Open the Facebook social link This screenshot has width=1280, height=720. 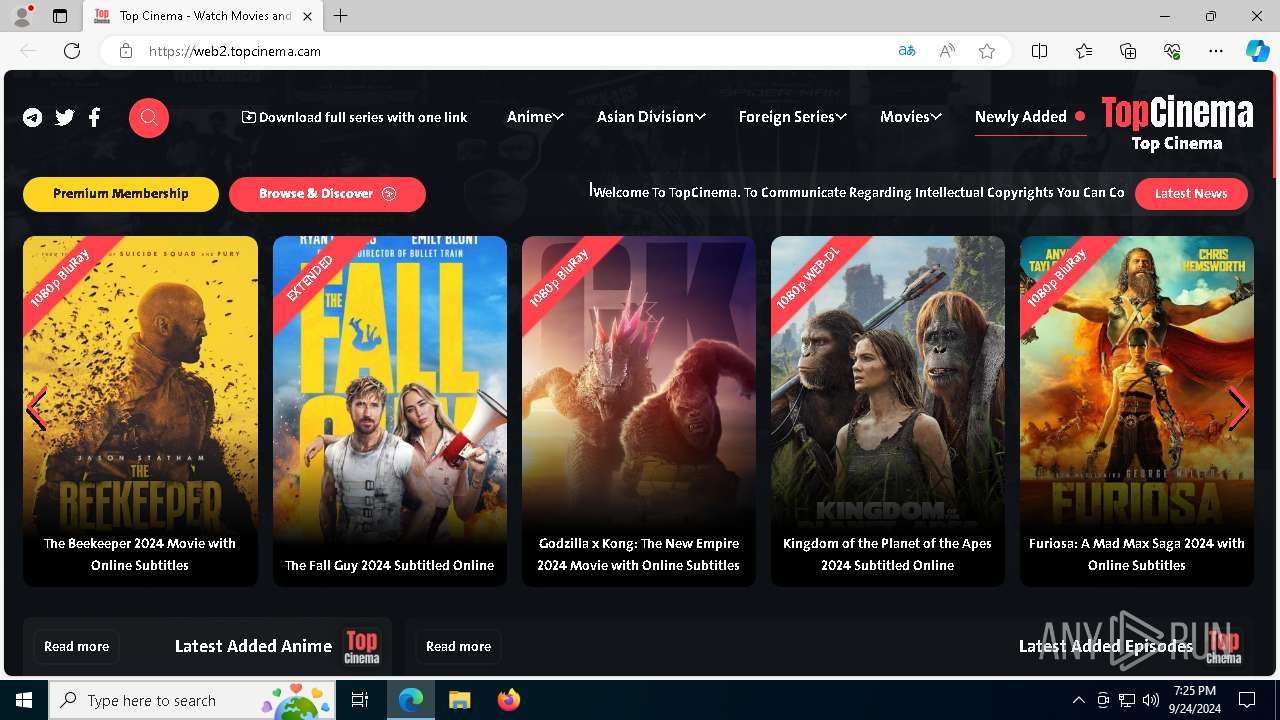(94, 118)
